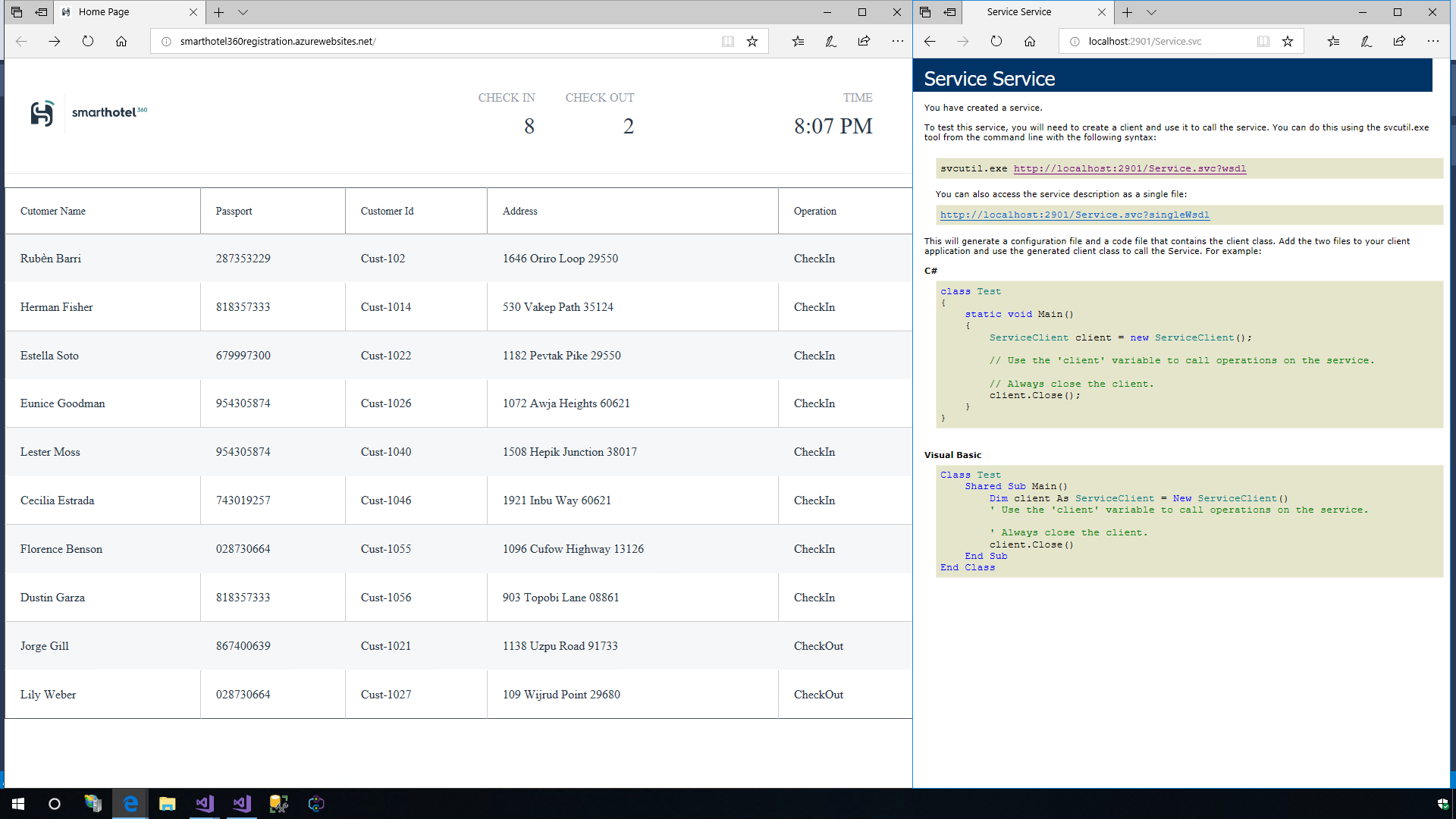1456x819 pixels.
Task: Expand tab preview chevron in left browser
Action: coord(243,12)
